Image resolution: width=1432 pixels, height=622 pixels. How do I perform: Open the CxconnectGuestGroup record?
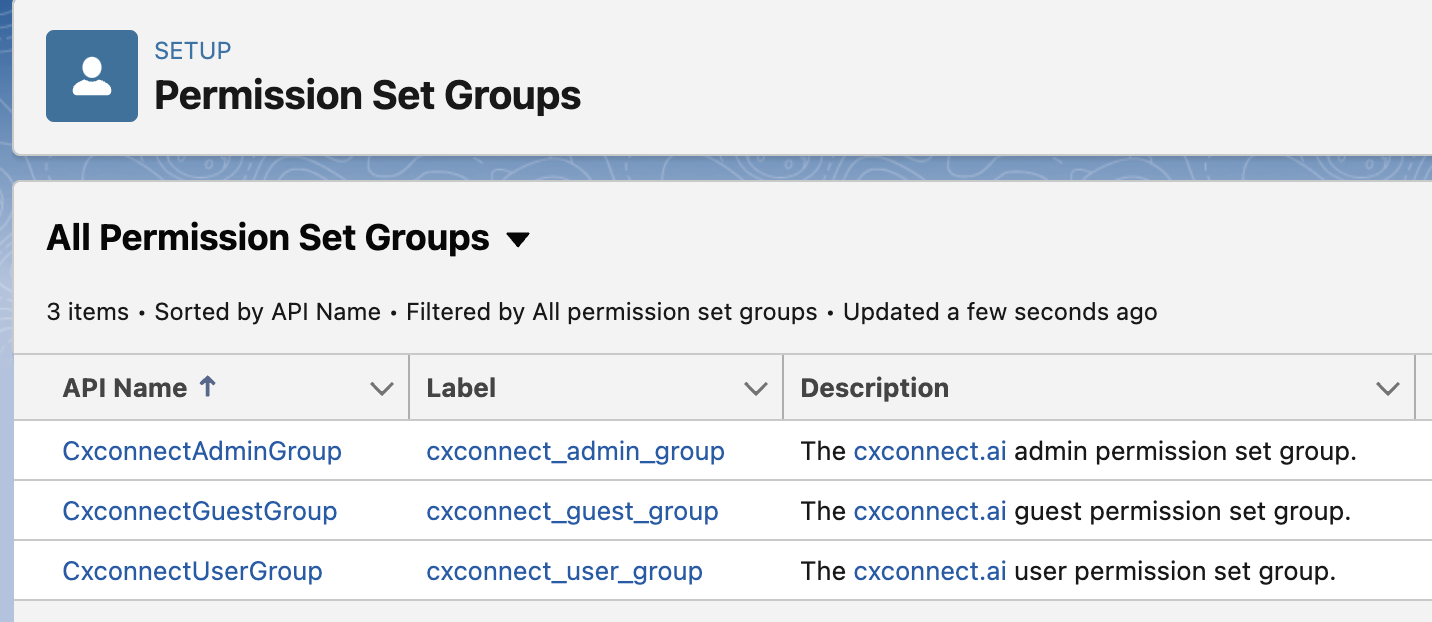[200, 511]
